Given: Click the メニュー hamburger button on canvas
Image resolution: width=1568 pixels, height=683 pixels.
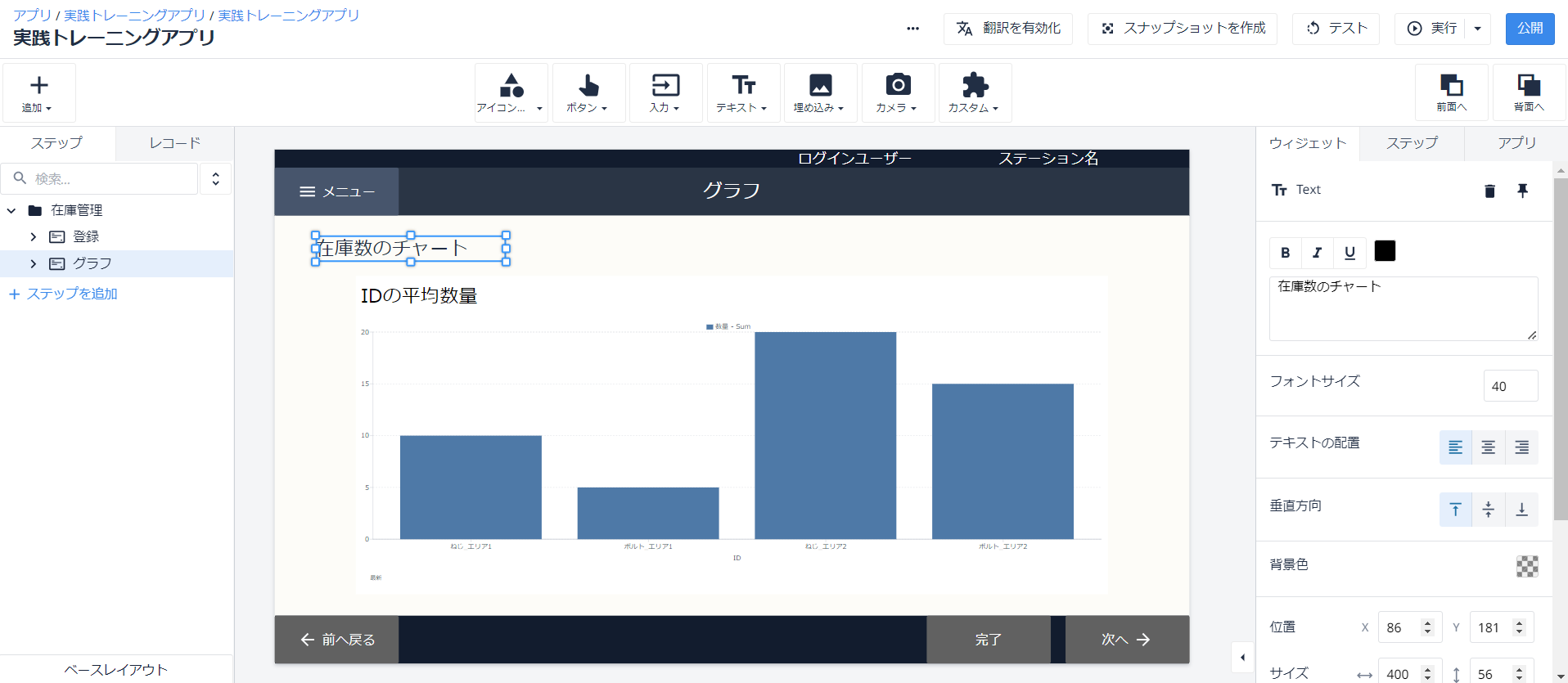Looking at the screenshot, I should (x=336, y=192).
